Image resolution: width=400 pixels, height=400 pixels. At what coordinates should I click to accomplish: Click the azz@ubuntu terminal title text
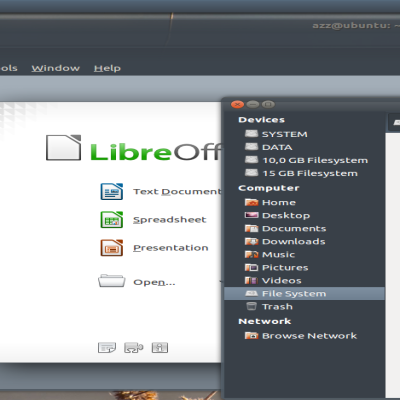tap(356, 26)
